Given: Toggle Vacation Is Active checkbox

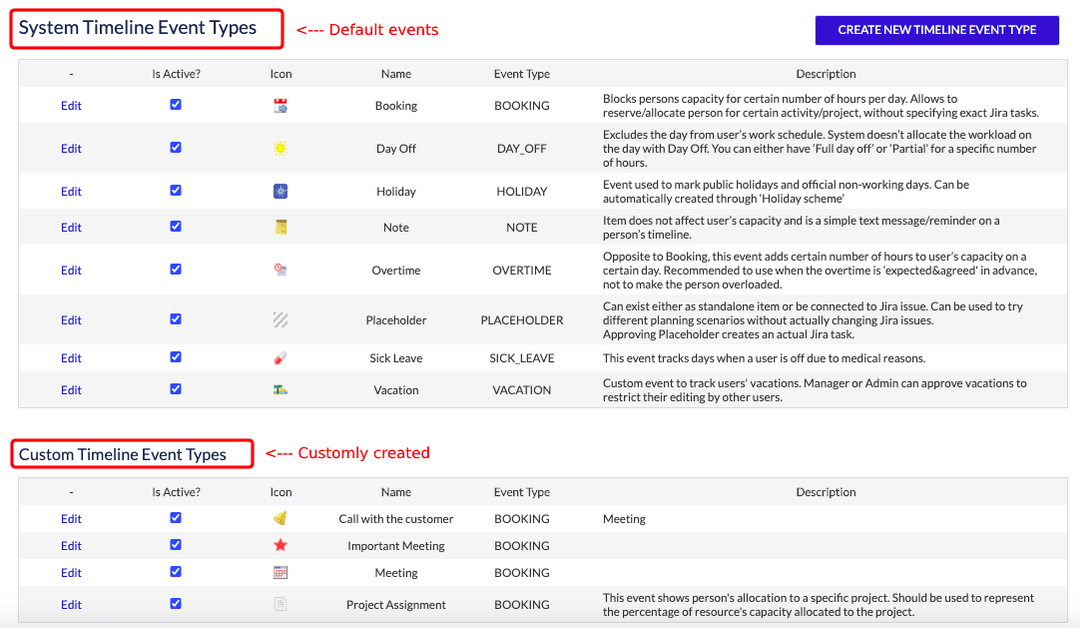Looking at the screenshot, I should [x=176, y=389].
